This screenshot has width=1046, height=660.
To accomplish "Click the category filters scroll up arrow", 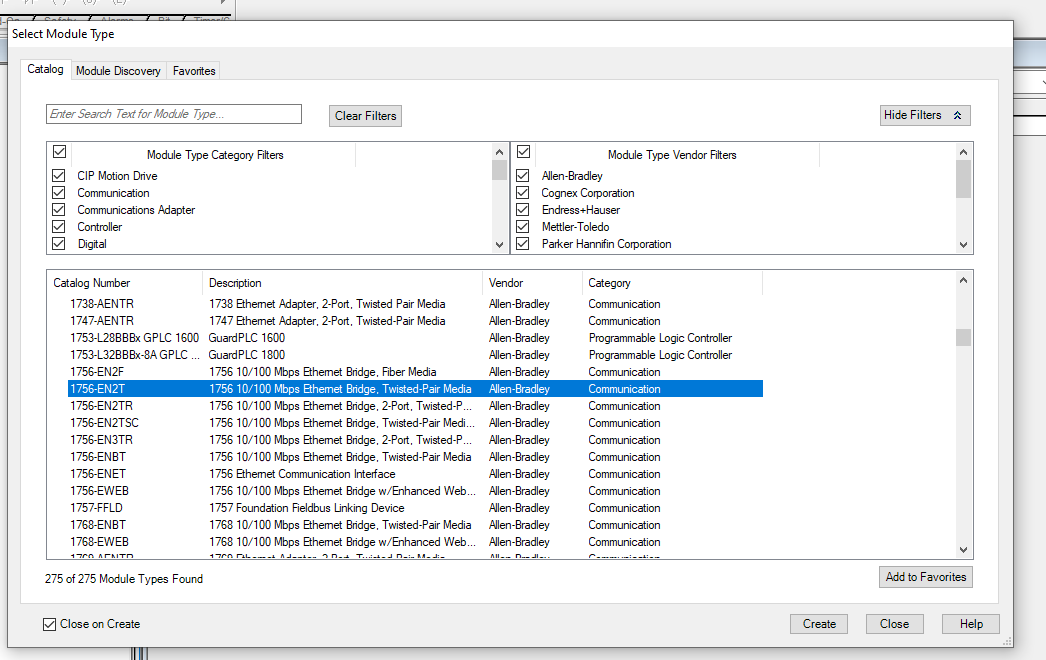I will [x=499, y=152].
